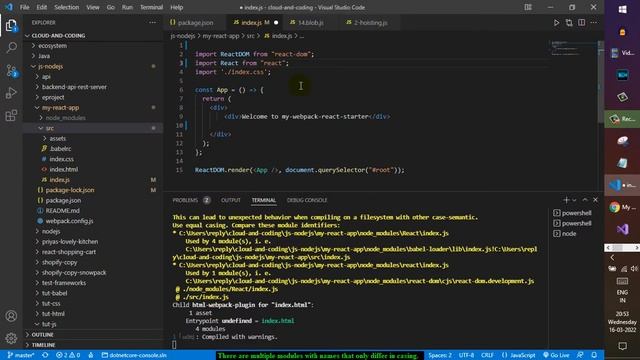The height and width of the screenshot is (360, 640).
Task: Switch to the OUTPUT panel tab
Action: click(x=231, y=200)
